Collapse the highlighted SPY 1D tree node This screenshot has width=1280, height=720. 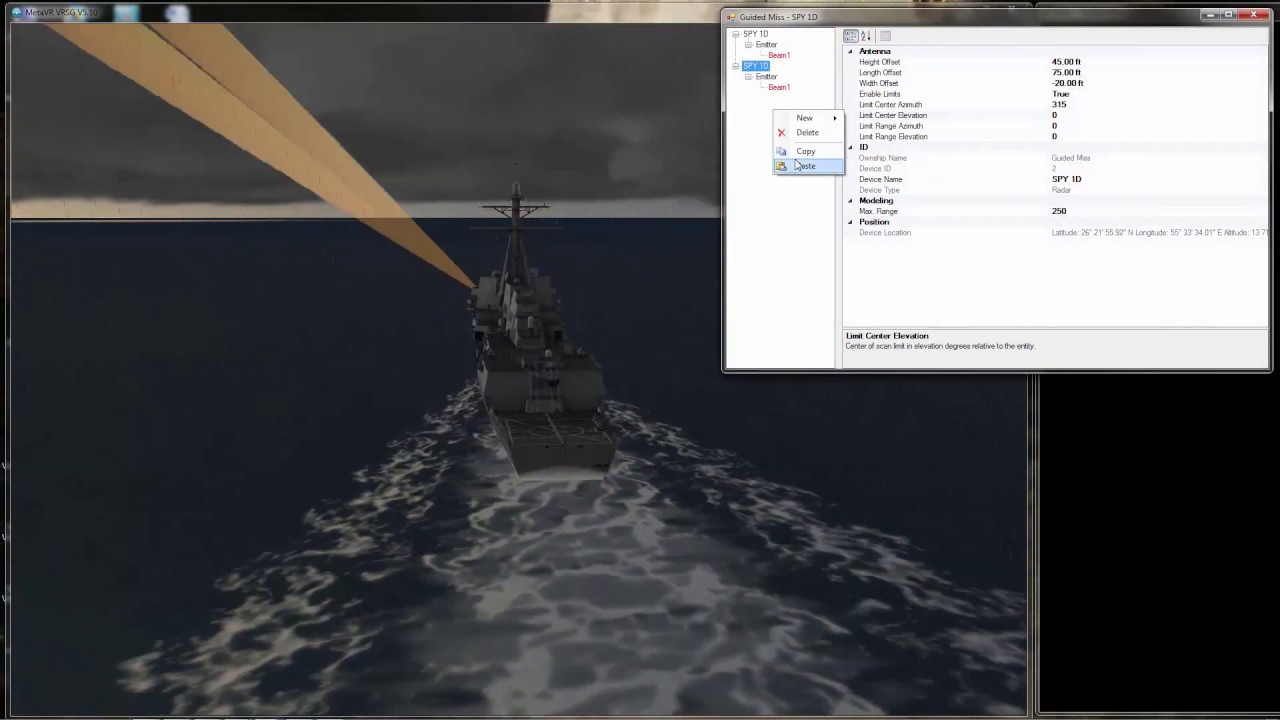tap(736, 66)
